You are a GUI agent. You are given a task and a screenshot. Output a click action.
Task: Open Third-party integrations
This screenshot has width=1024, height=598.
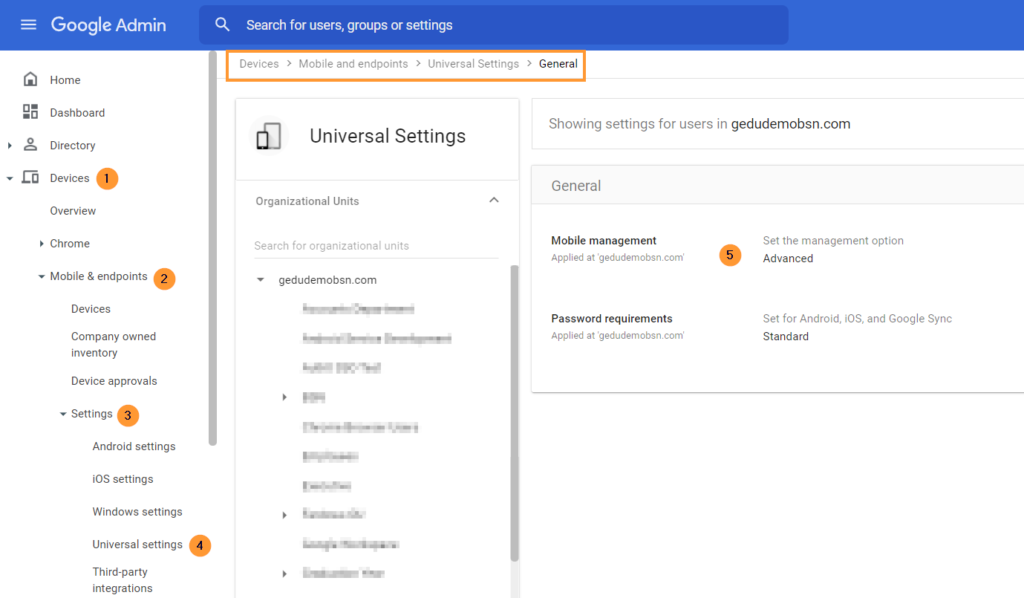122,580
